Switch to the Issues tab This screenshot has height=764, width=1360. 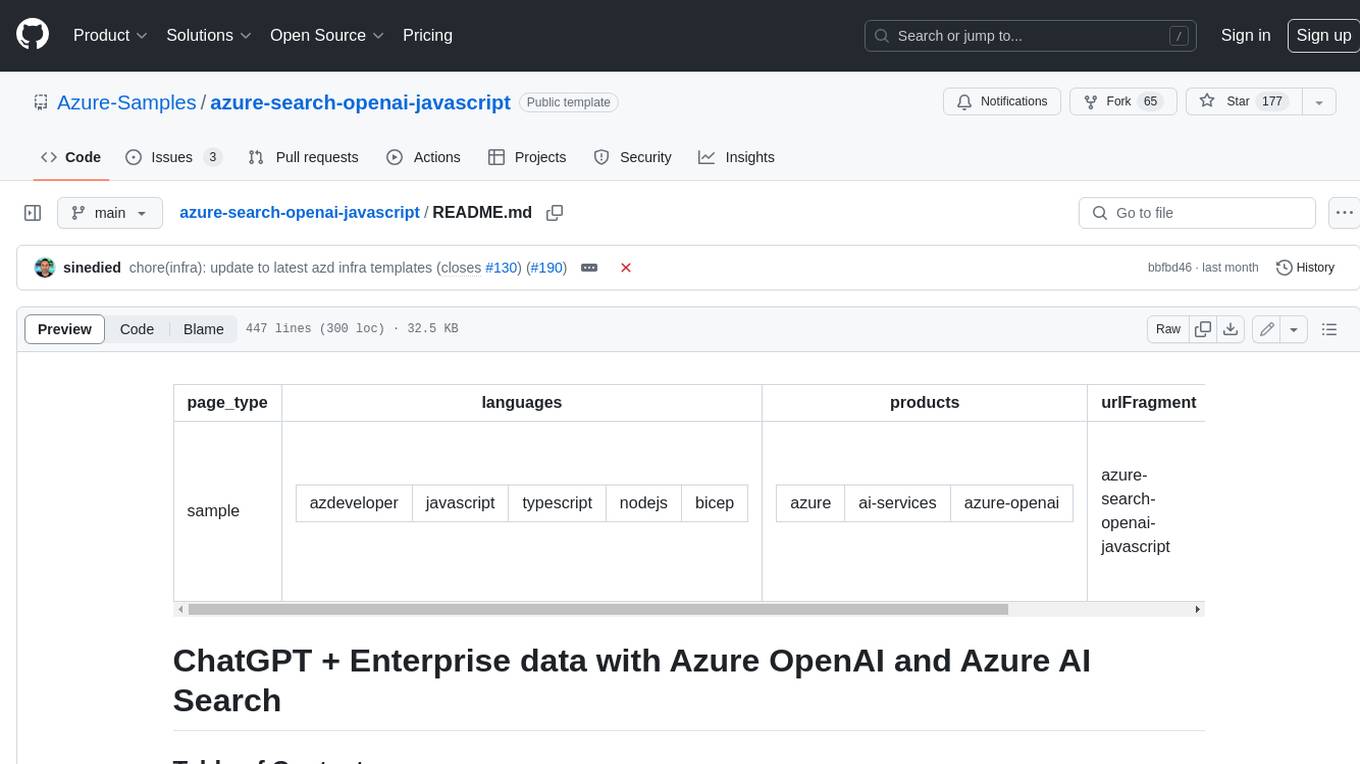click(173, 157)
